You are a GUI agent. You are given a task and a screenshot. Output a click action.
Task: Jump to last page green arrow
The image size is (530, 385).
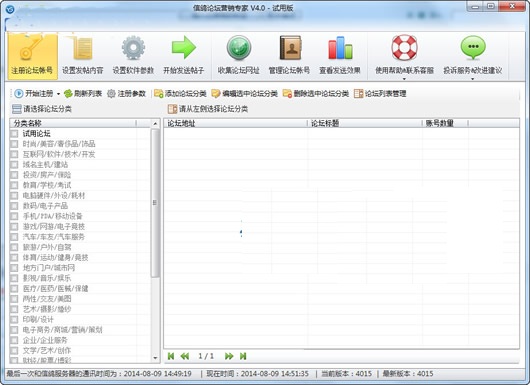tap(243, 356)
